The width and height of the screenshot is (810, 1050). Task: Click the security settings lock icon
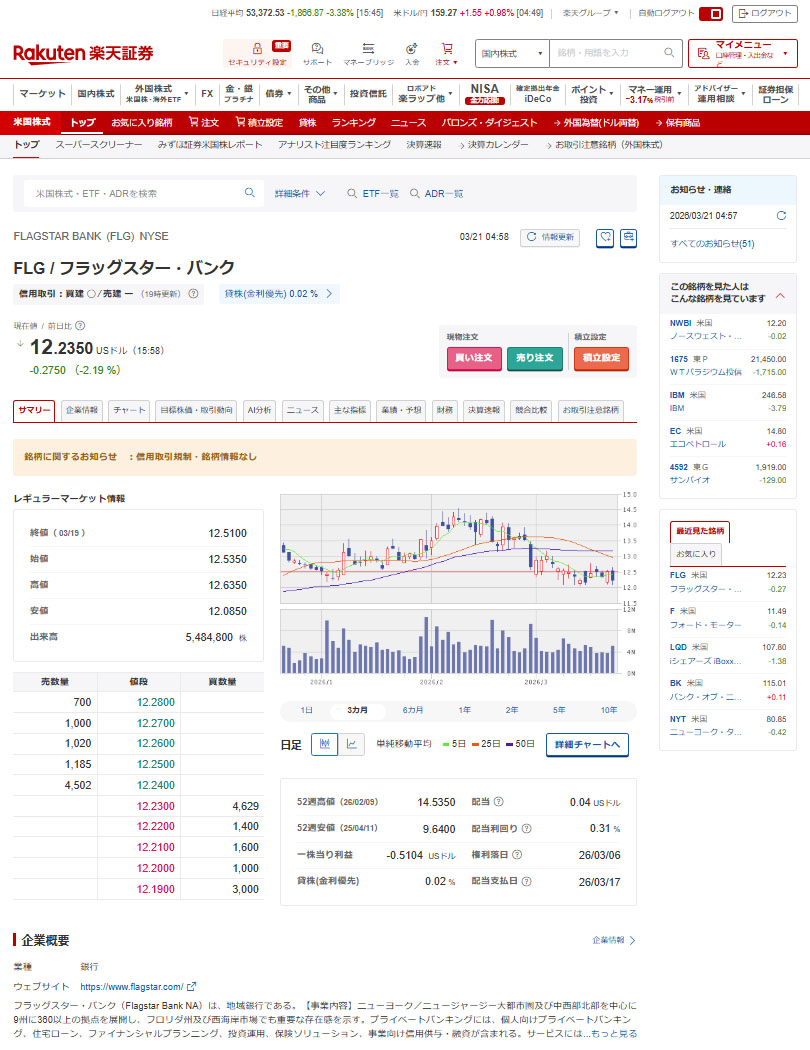click(x=257, y=48)
